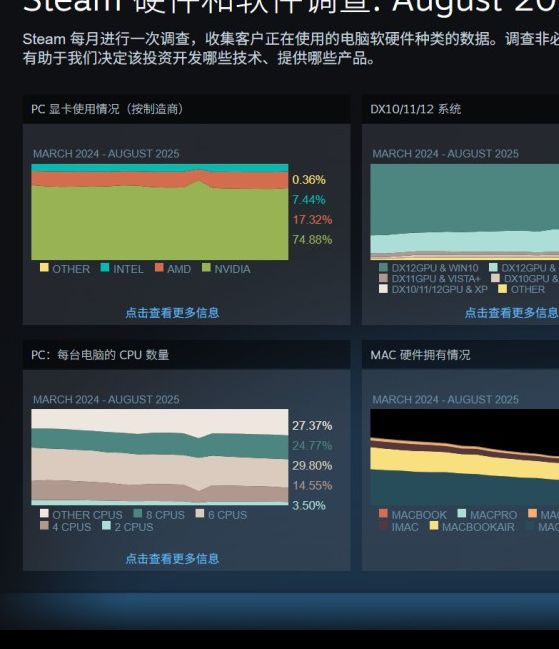Select the DX11GPU & VISTA+ legend swatch
The width and height of the screenshot is (559, 649).
coord(383,278)
